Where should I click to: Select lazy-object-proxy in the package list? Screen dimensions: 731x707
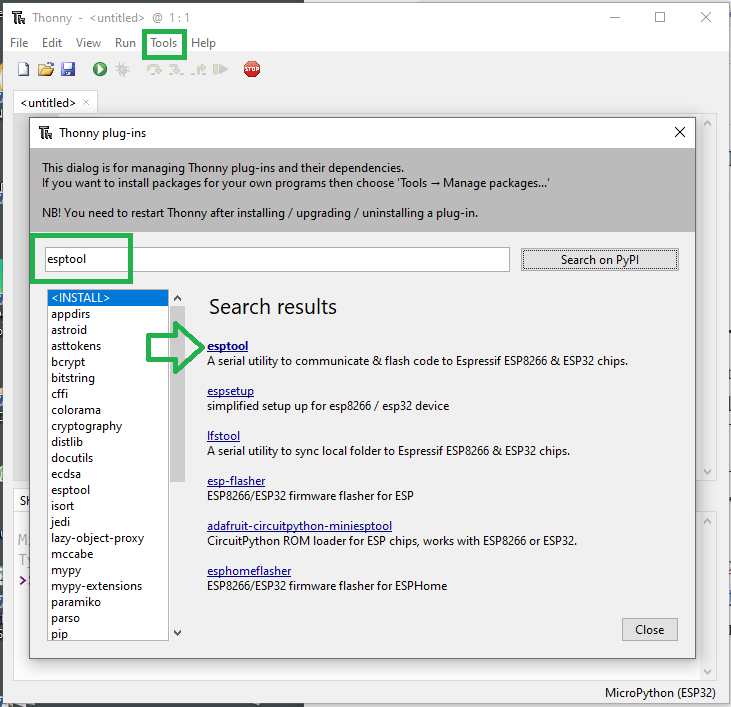click(108, 538)
